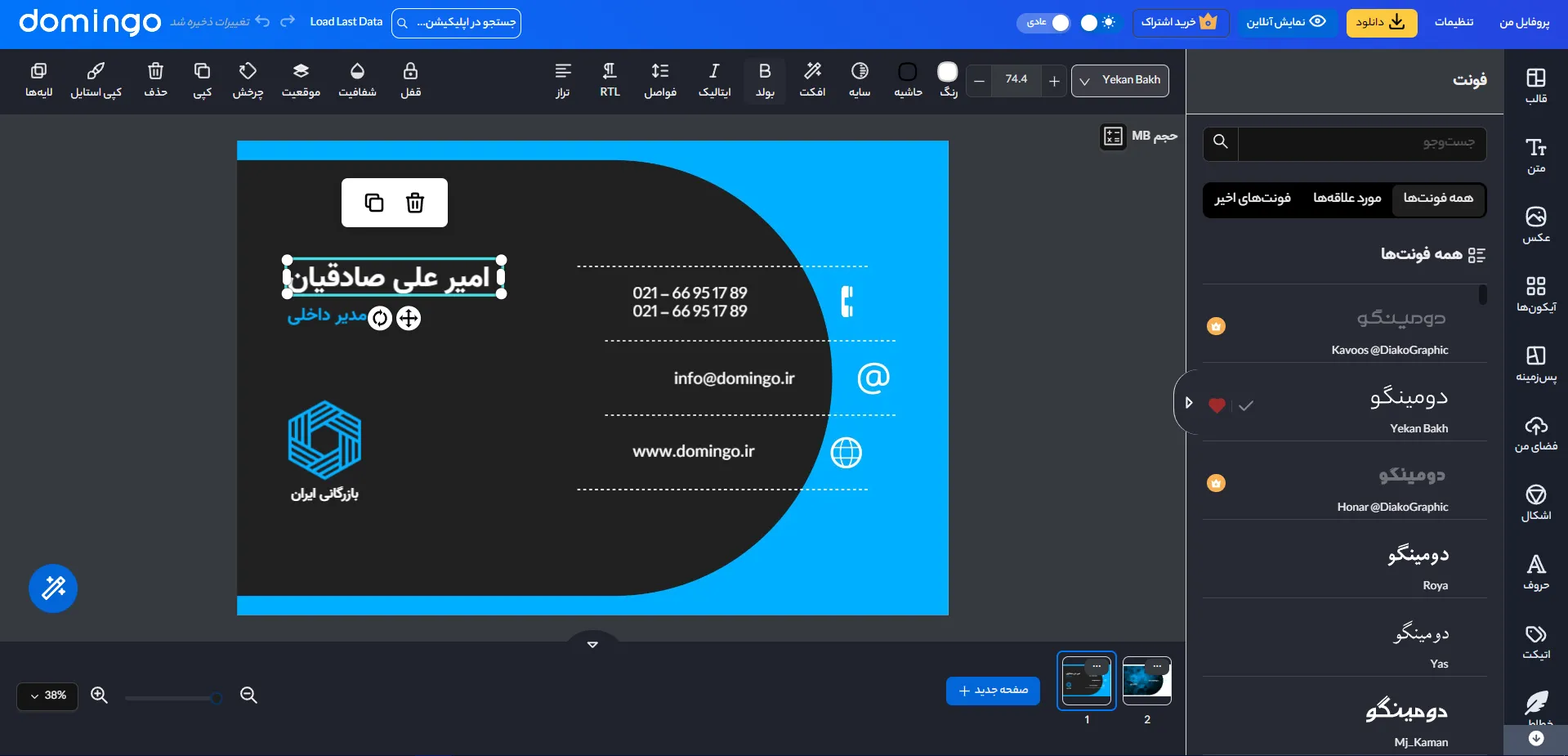Toggle Bold (بولد) formatting
Screen dimensions: 1568x756
[x=765, y=80]
